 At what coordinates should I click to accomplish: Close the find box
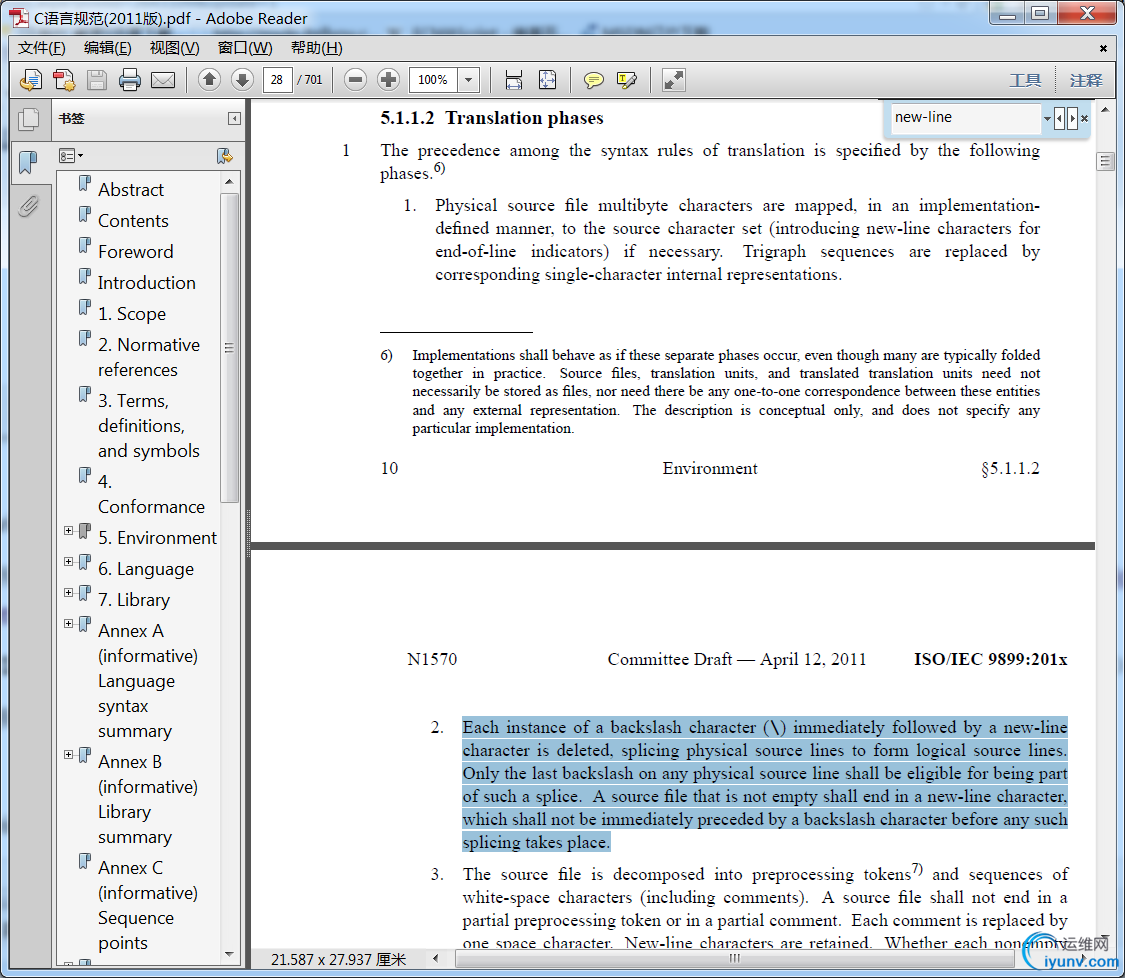click(x=1085, y=118)
